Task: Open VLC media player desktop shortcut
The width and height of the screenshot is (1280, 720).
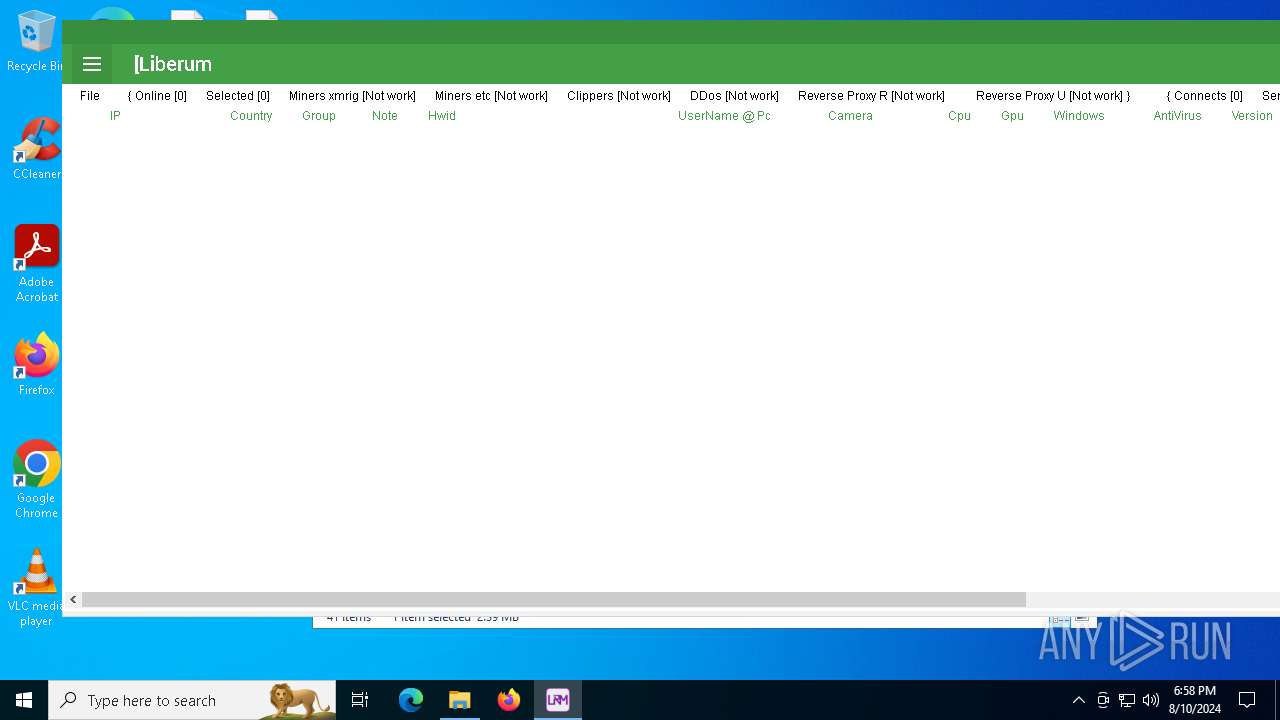Action: (x=36, y=588)
